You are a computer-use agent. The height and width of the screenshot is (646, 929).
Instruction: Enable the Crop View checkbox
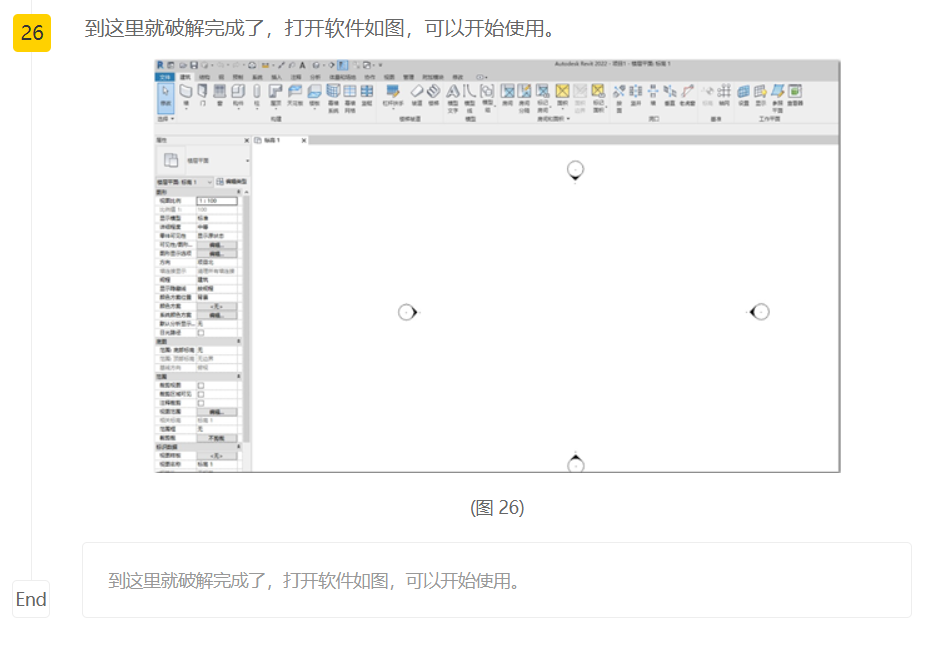[201, 385]
